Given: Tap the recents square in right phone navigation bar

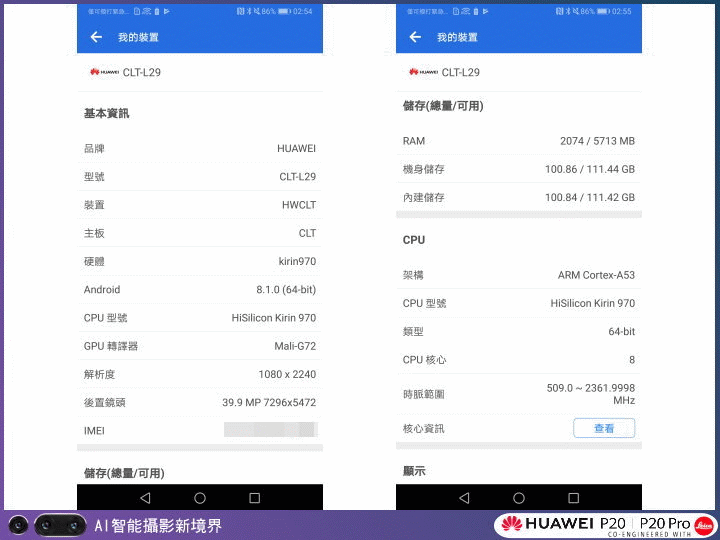Looking at the screenshot, I should coord(574,498).
